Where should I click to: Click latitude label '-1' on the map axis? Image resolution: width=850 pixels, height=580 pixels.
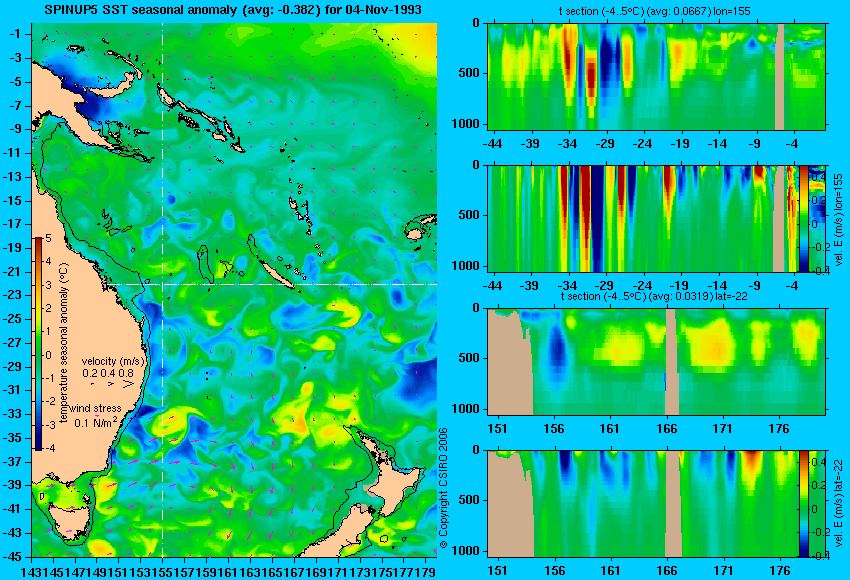tap(15, 34)
